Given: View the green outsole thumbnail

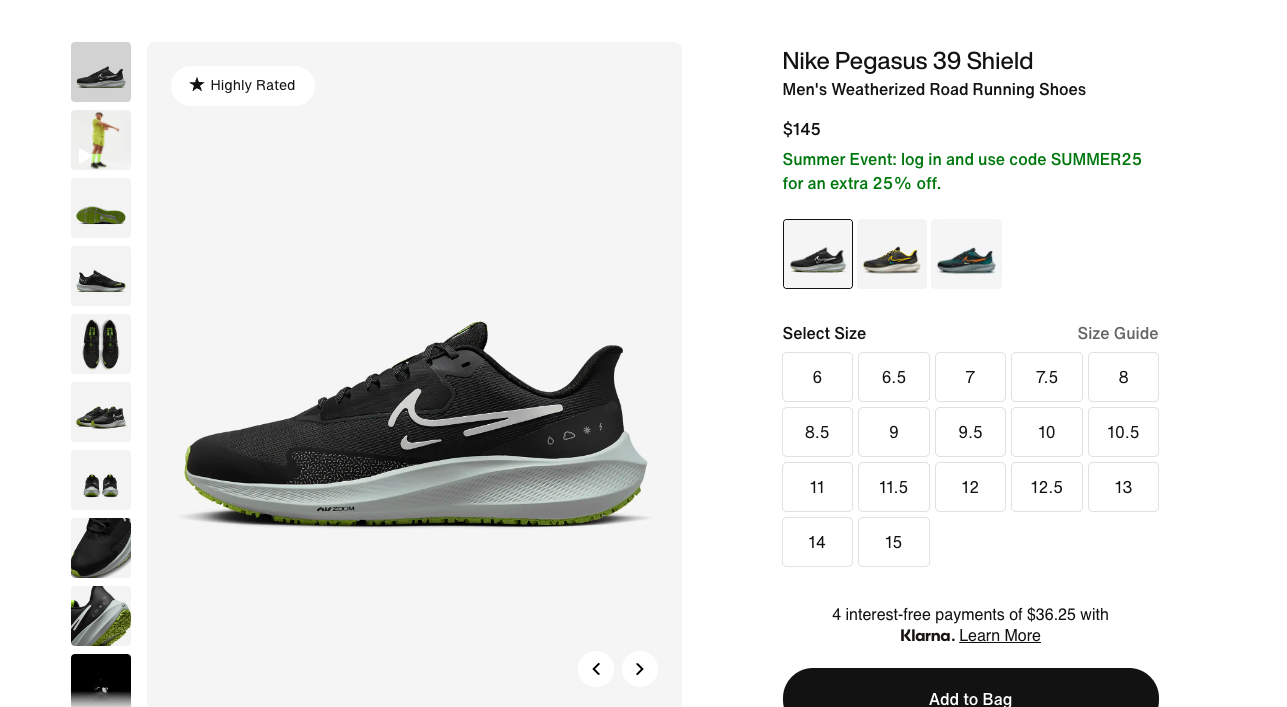Looking at the screenshot, I should (x=101, y=208).
